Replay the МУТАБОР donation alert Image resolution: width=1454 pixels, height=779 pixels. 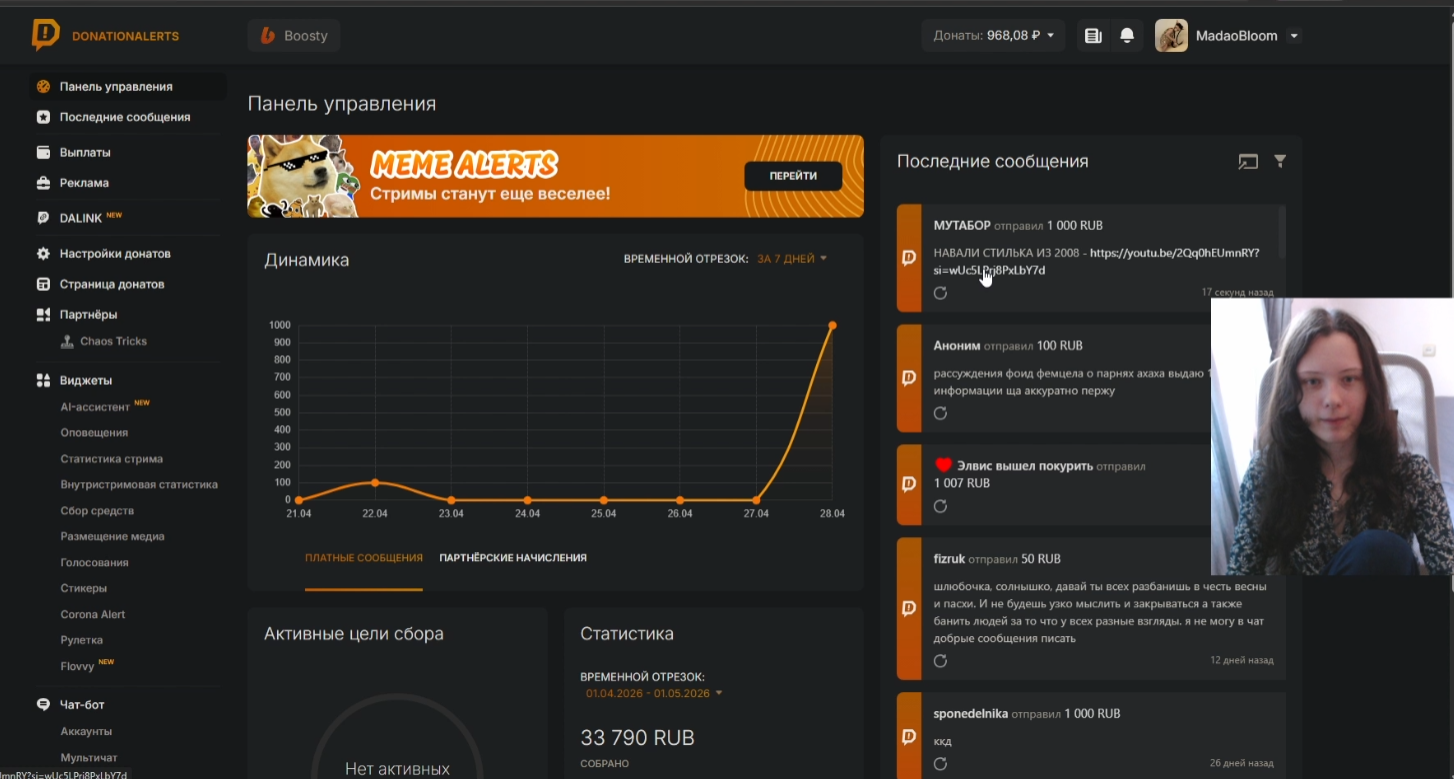(x=940, y=293)
